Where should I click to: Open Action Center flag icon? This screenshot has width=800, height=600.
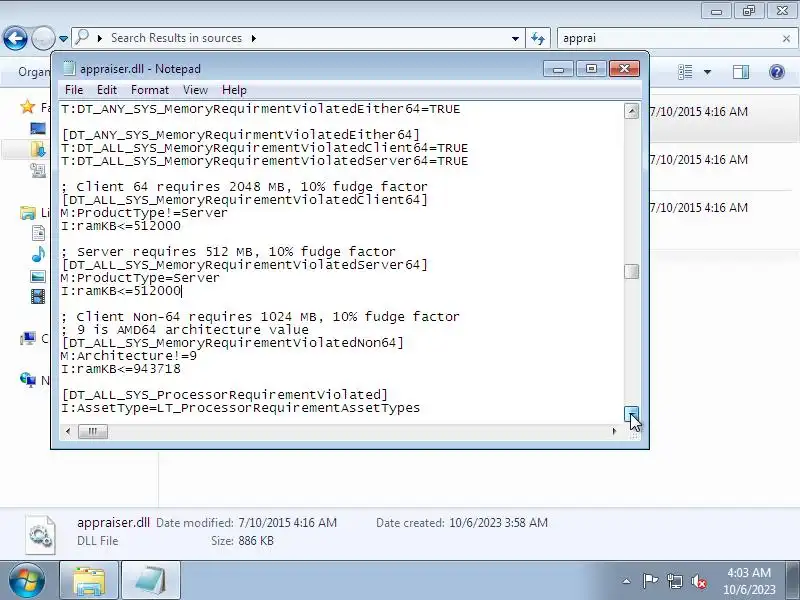pos(650,581)
